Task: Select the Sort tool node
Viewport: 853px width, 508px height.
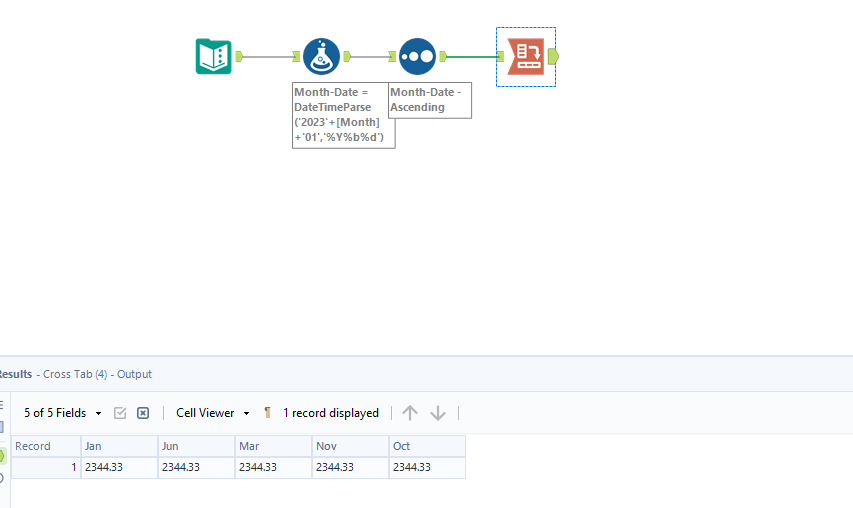Action: tap(417, 57)
